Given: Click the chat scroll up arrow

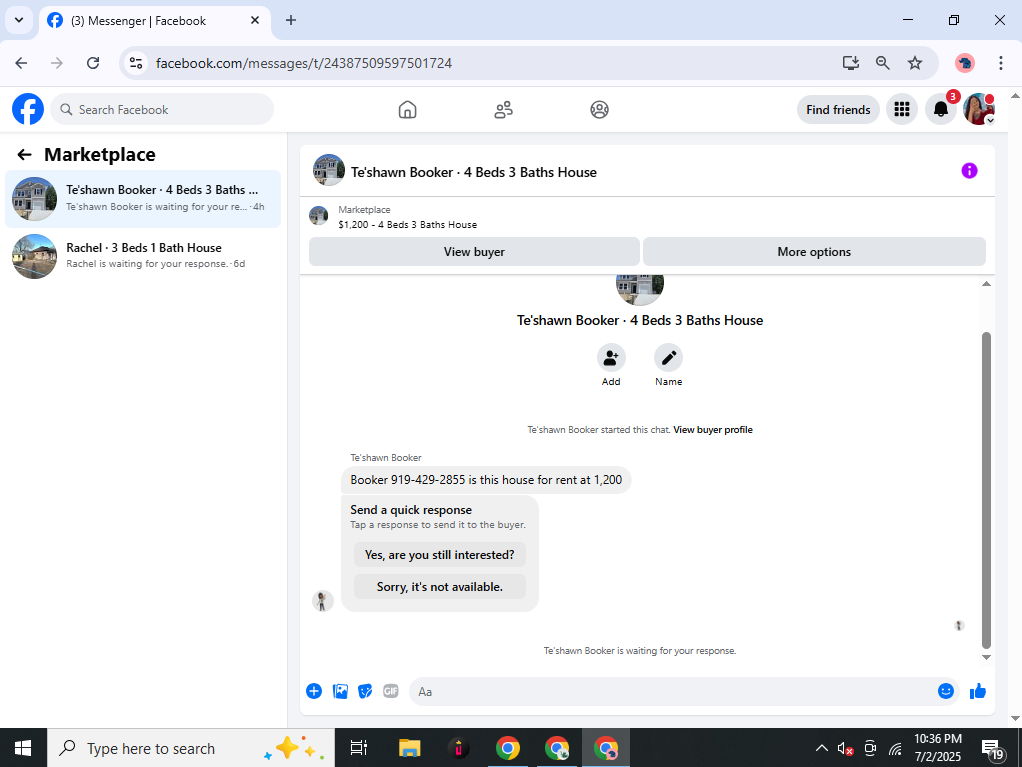Looking at the screenshot, I should coord(986,283).
